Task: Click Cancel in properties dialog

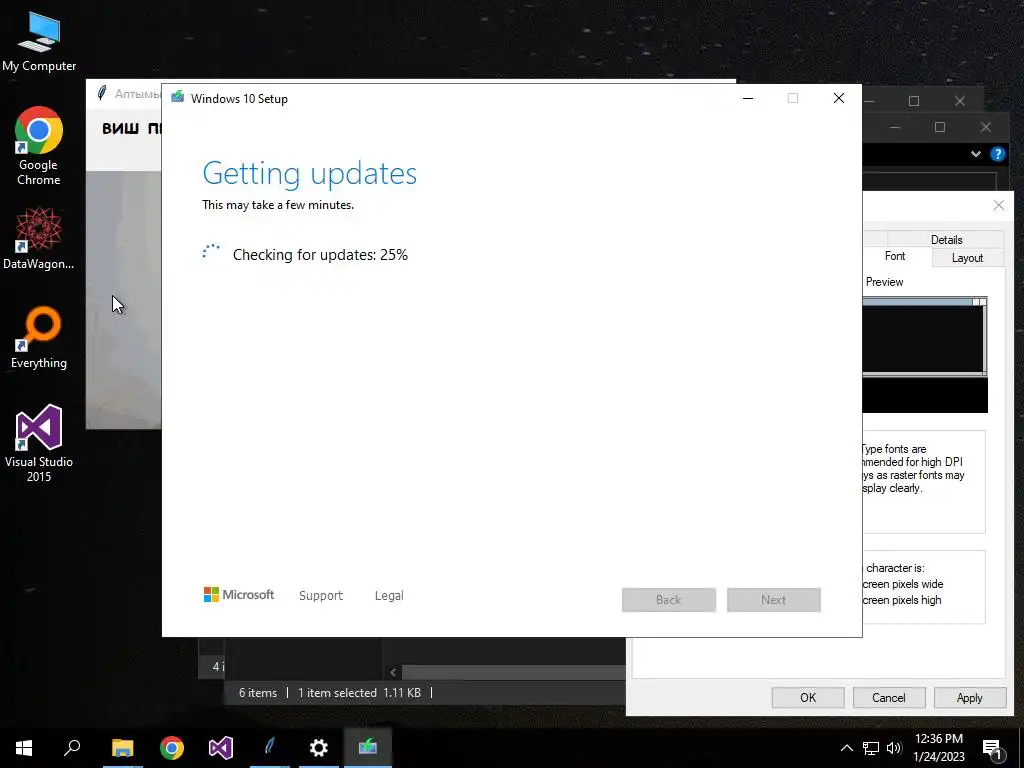Action: [x=889, y=697]
